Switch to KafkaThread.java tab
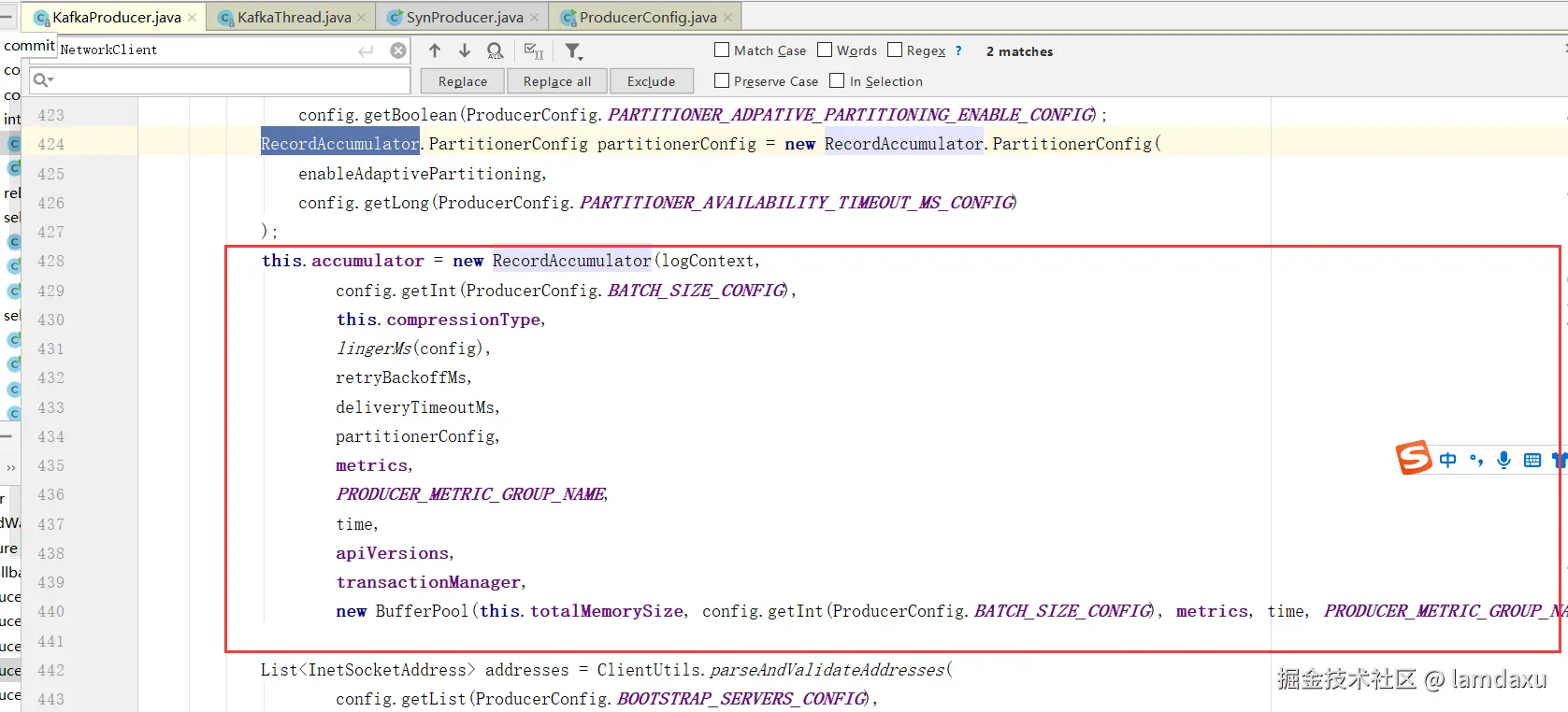This screenshot has width=1568, height=712. pyautogui.click(x=292, y=17)
